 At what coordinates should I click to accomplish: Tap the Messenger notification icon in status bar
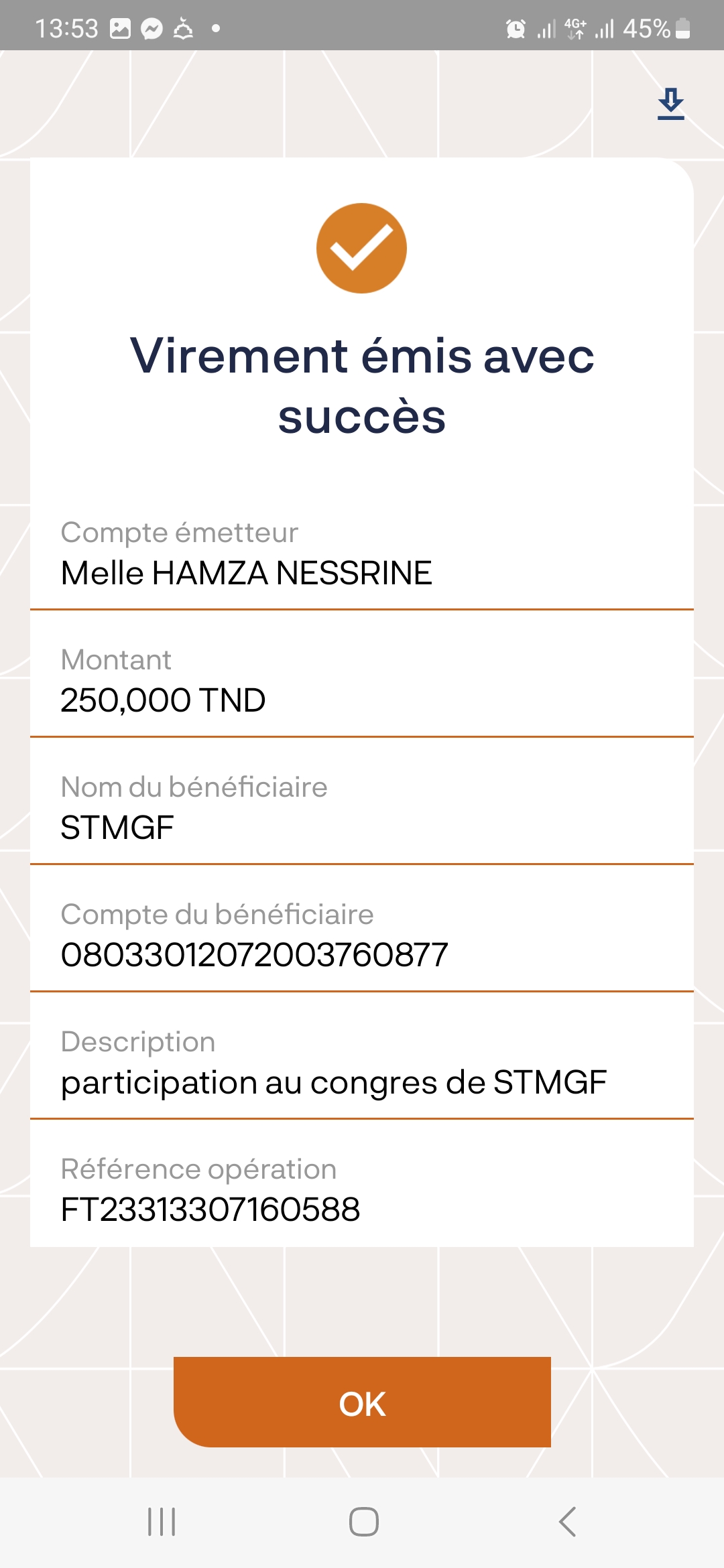point(152,29)
